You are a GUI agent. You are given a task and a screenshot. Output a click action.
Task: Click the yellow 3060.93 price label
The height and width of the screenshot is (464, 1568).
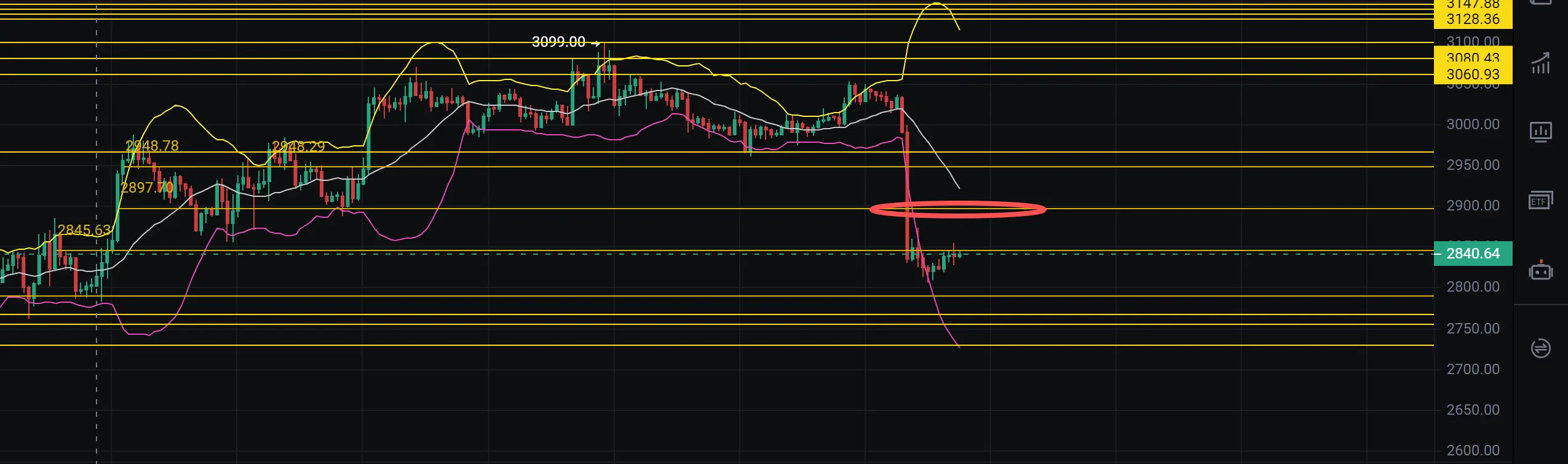click(1473, 74)
